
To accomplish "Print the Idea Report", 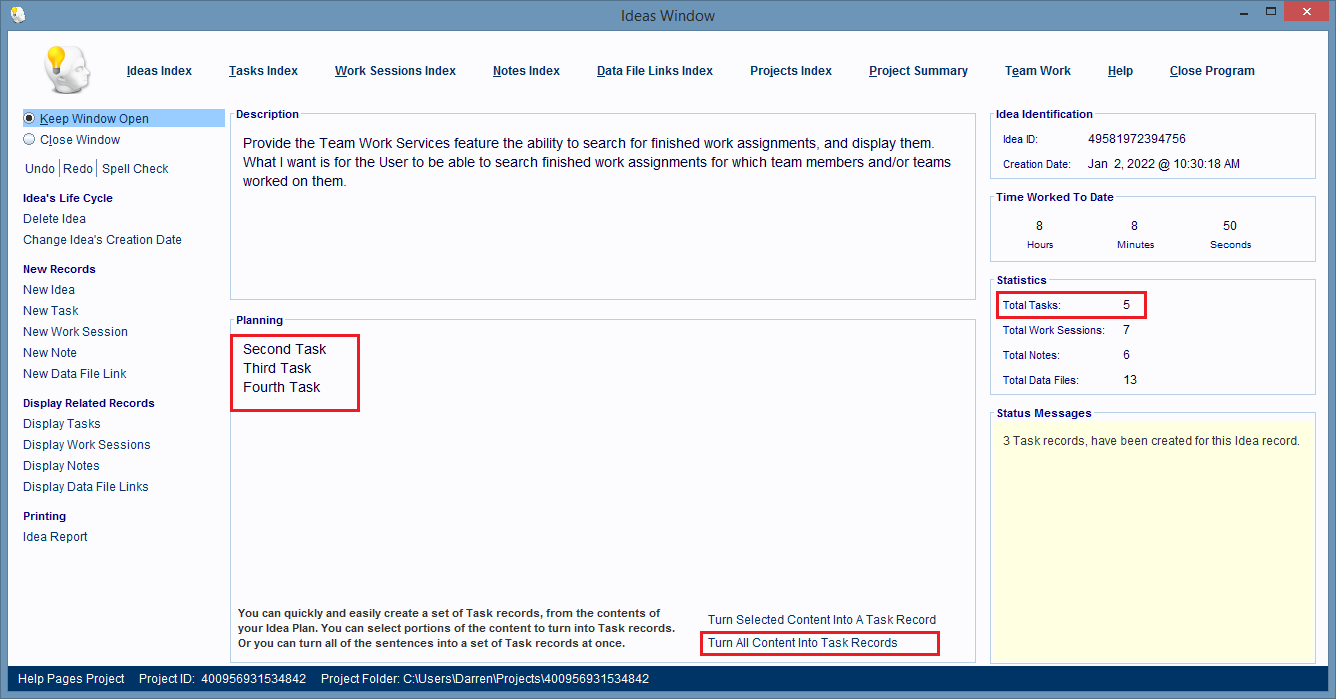I will pos(55,537).
